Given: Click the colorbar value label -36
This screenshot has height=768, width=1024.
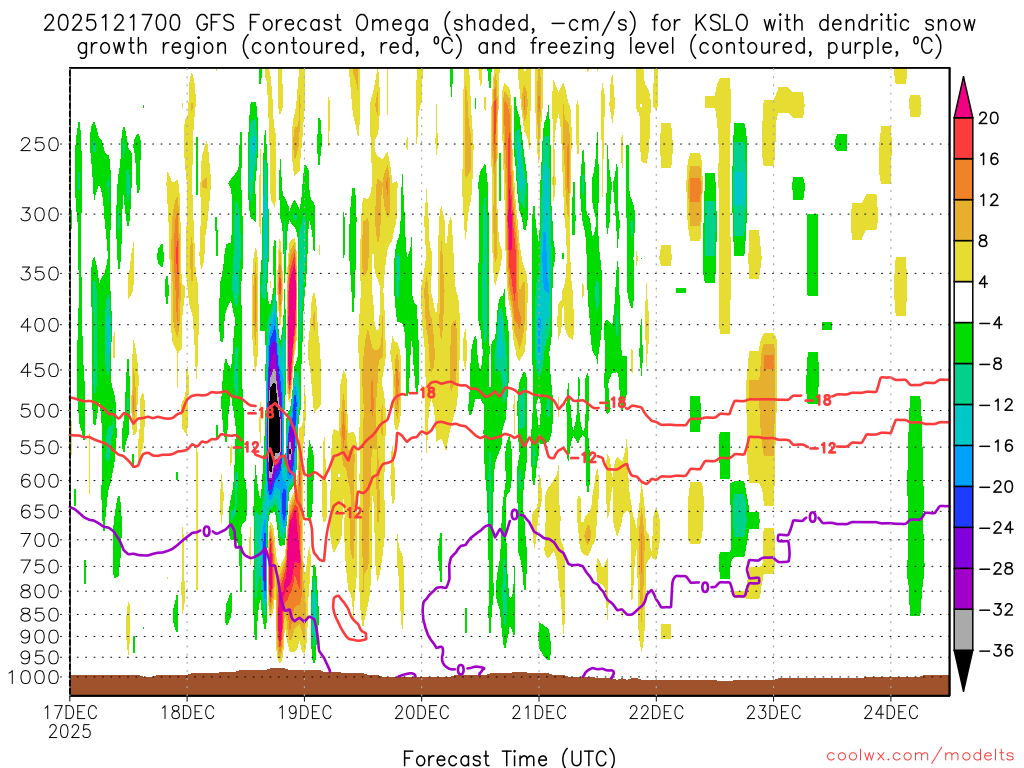Looking at the screenshot, I should 996,650.
